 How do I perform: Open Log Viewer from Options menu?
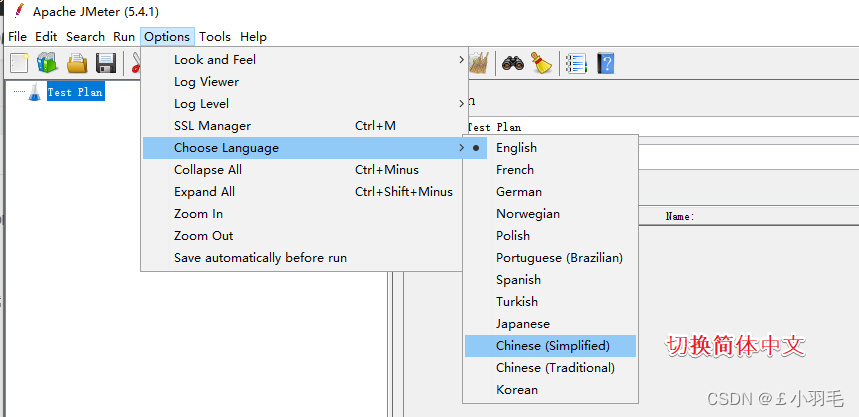tap(306, 82)
